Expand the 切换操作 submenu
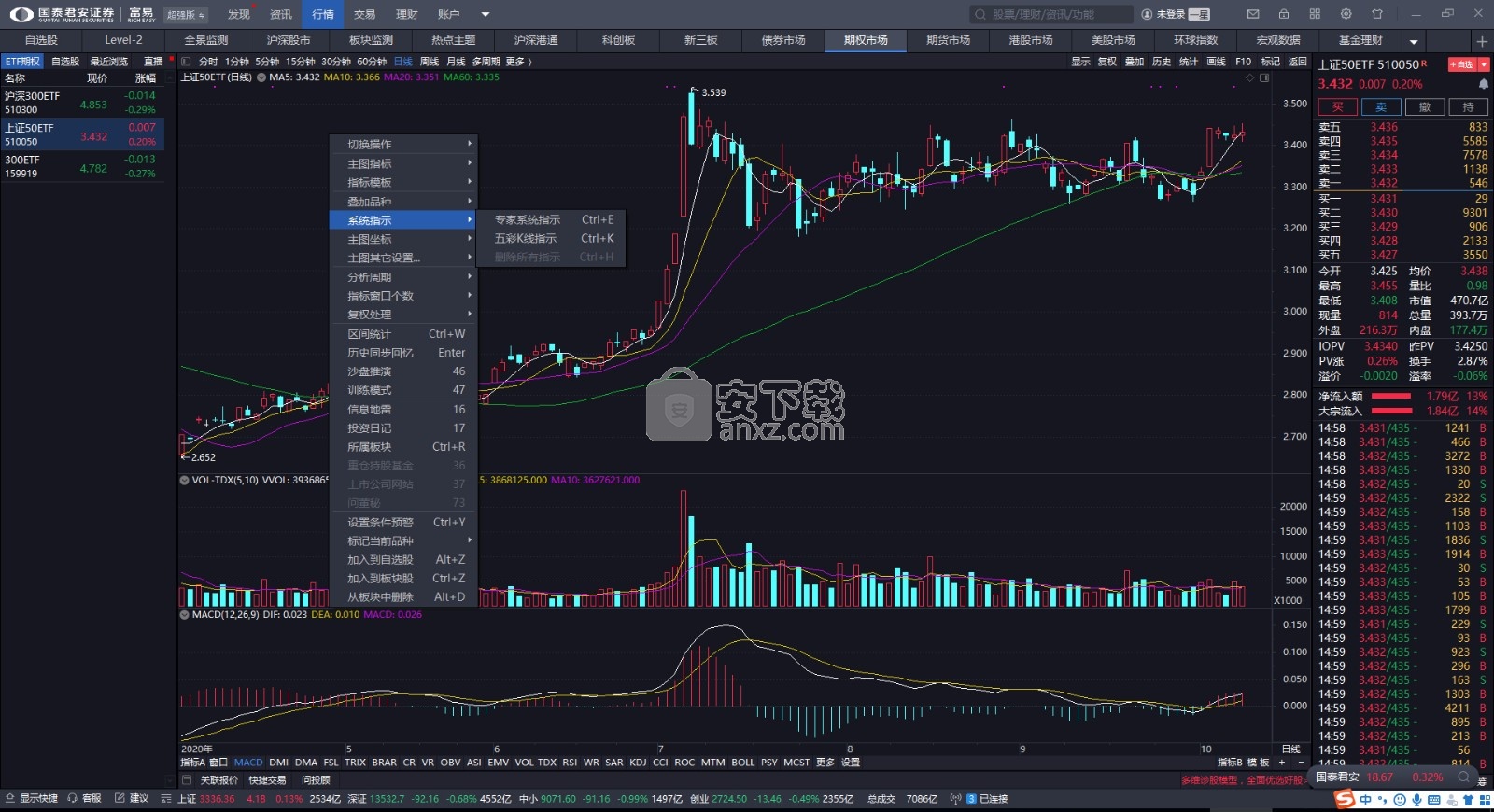Viewport: 1494px width, 812px height. [404, 145]
